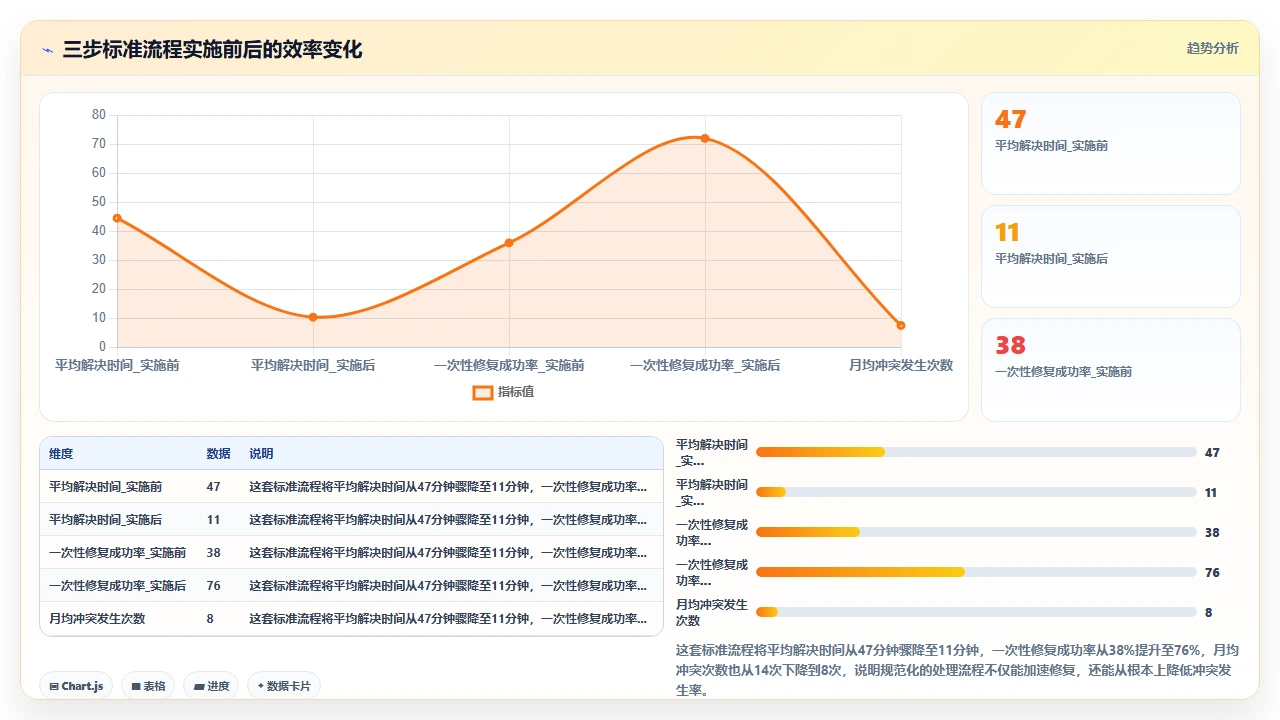This screenshot has width=1280, height=720.
Task: Click the chart data point for 一次性修复成功率_实施前
Action: pos(509,243)
